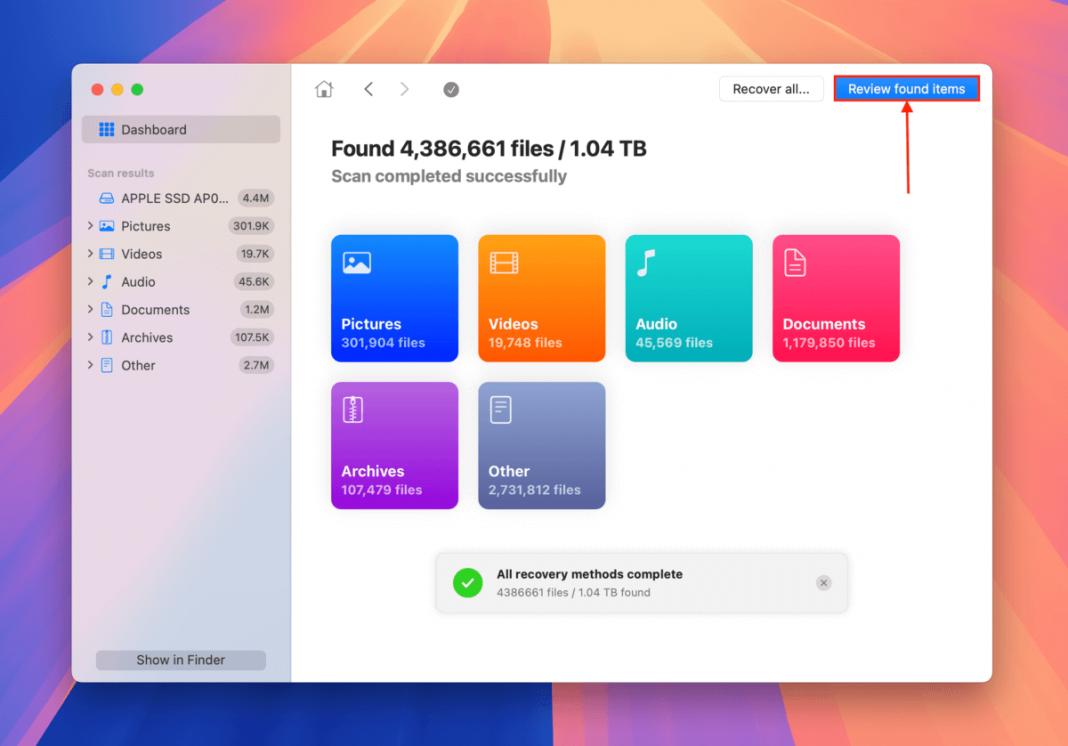Open the Other category tile
1068x746 pixels.
click(541, 444)
